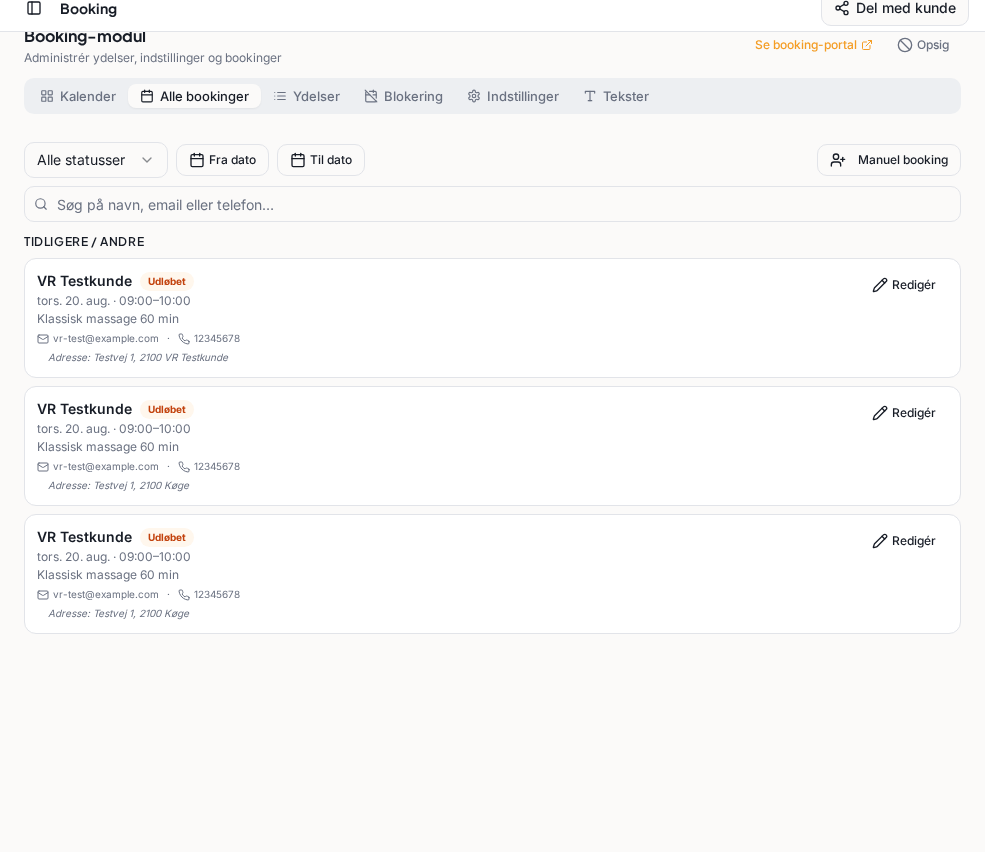Screen dimensions: 985x852
Task: Go to the Blokering tab
Action: 404,96
